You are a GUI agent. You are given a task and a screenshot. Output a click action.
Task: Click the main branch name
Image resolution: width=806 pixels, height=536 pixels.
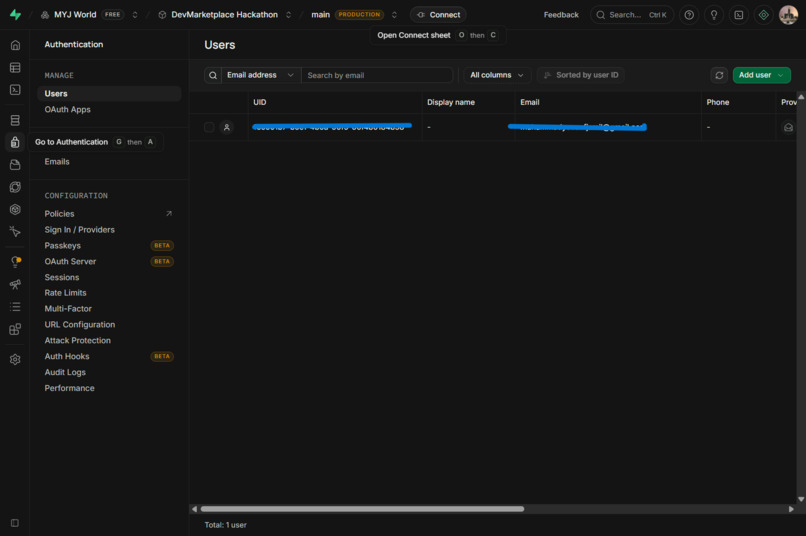pos(320,15)
